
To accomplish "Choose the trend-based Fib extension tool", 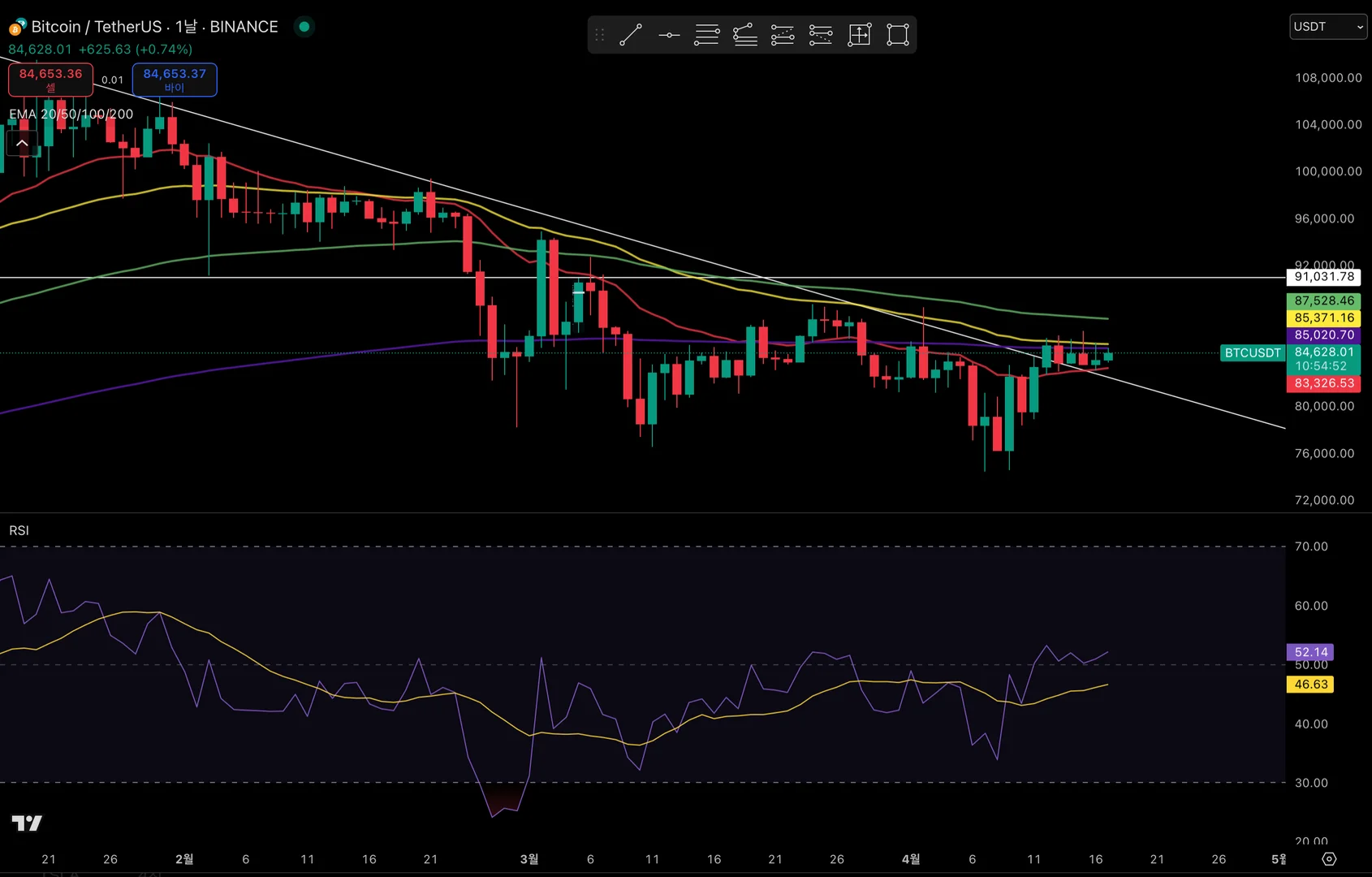I will 745,35.
